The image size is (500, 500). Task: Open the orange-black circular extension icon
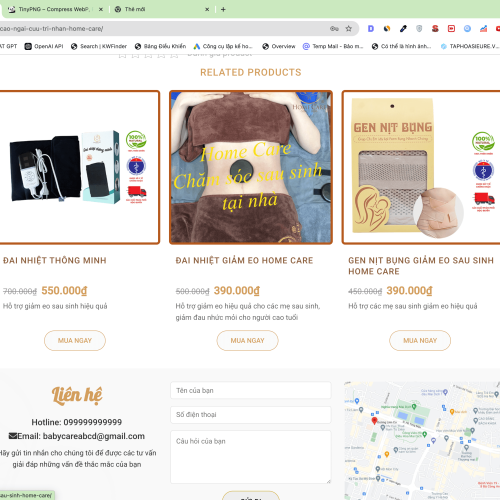tap(387, 29)
